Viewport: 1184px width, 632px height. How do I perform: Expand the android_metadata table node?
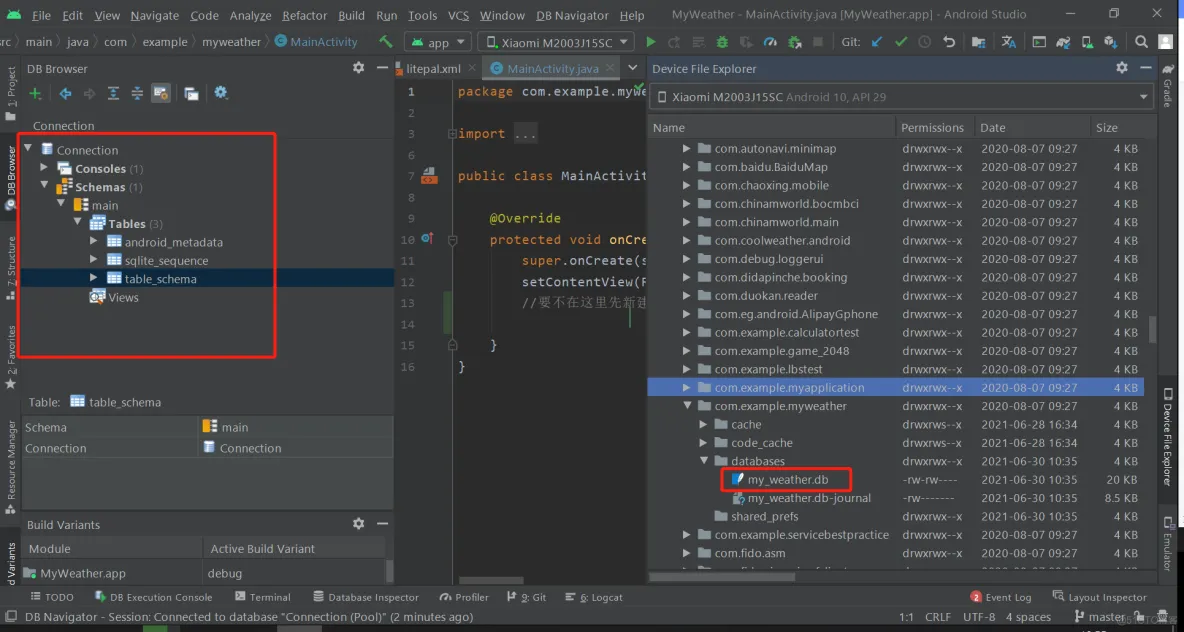pyautogui.click(x=94, y=241)
